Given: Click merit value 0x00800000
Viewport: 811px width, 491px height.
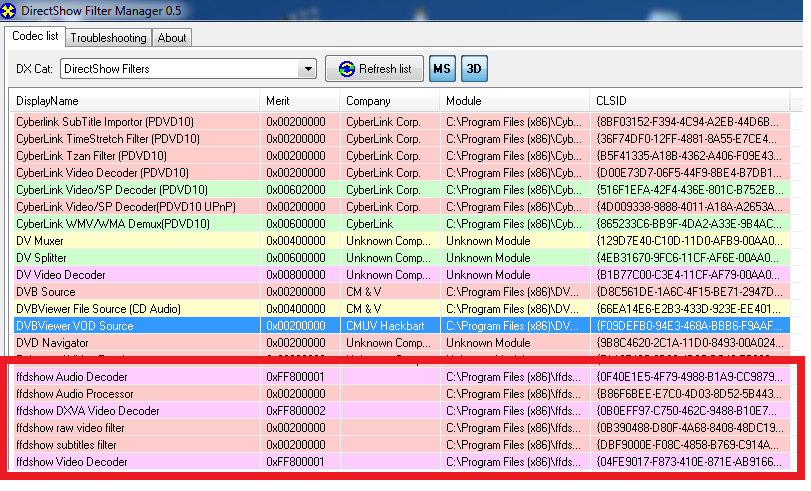Looking at the screenshot, I should pyautogui.click(x=296, y=275).
